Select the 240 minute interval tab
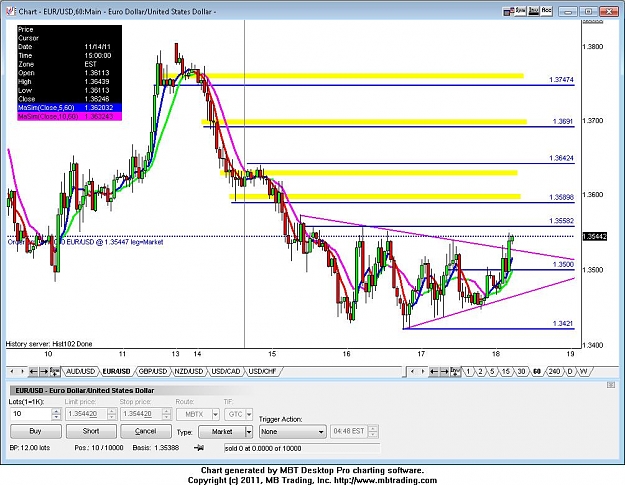 554,371
